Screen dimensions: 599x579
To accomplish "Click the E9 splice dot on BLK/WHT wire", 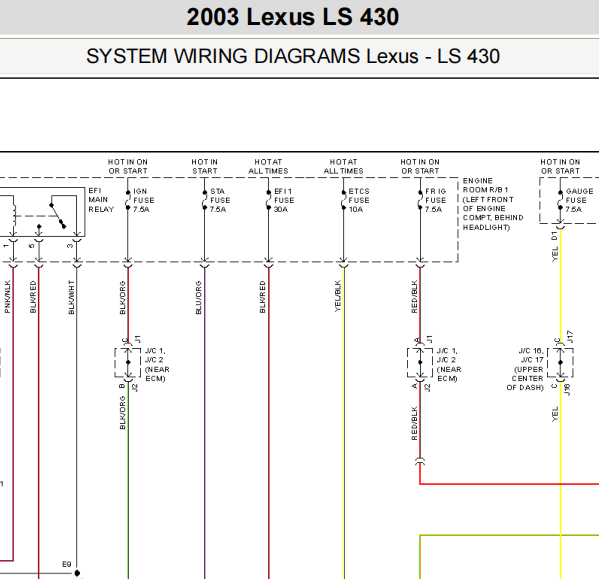I will click(x=77, y=573).
